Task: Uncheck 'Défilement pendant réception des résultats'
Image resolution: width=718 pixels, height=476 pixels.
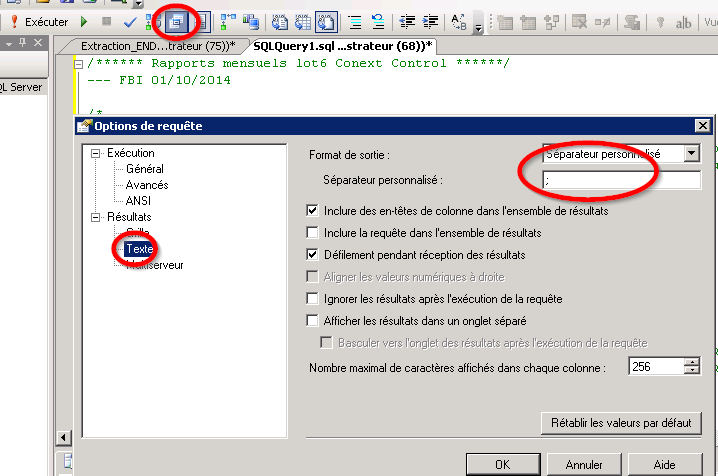Action: click(x=314, y=255)
